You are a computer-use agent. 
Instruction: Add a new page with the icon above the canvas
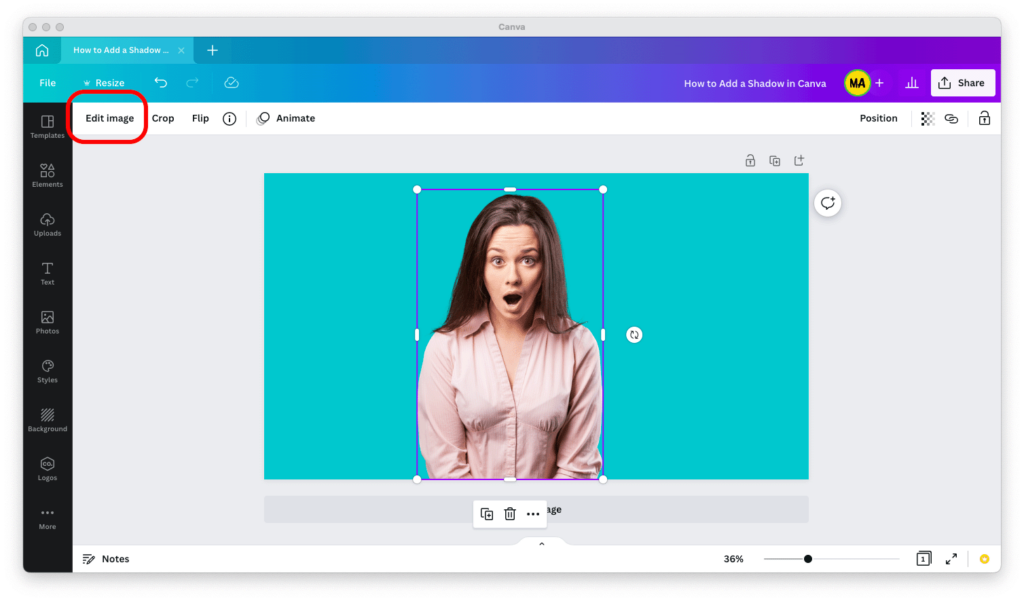tap(799, 161)
